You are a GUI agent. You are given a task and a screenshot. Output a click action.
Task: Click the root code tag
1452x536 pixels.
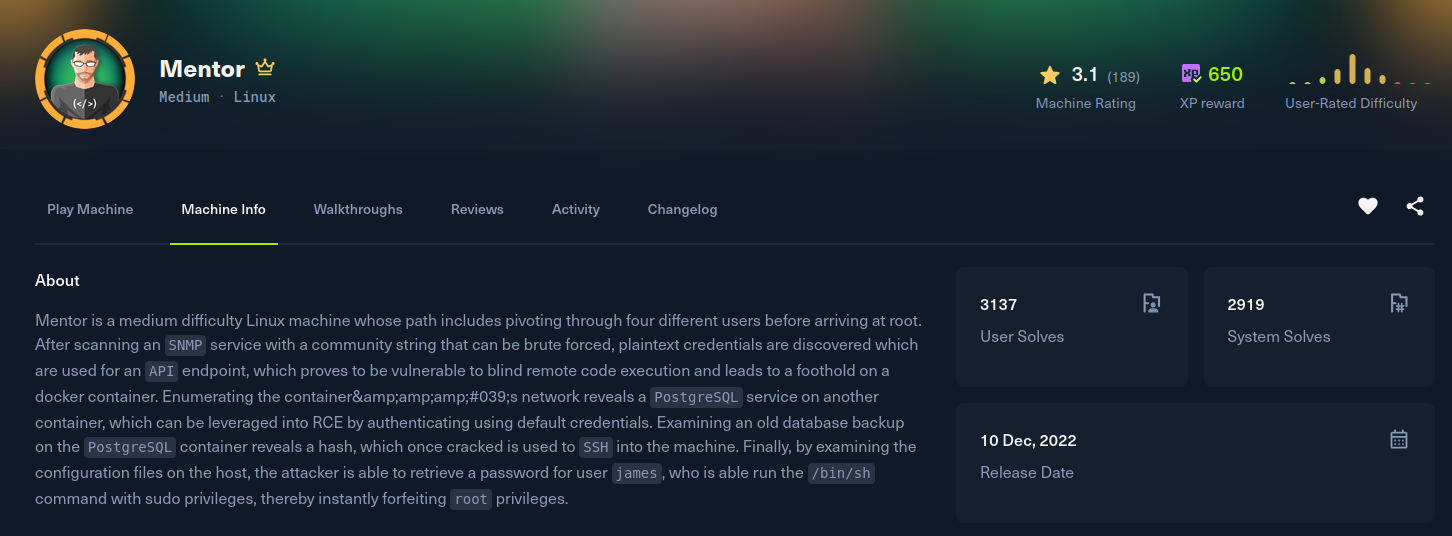[x=471, y=499]
